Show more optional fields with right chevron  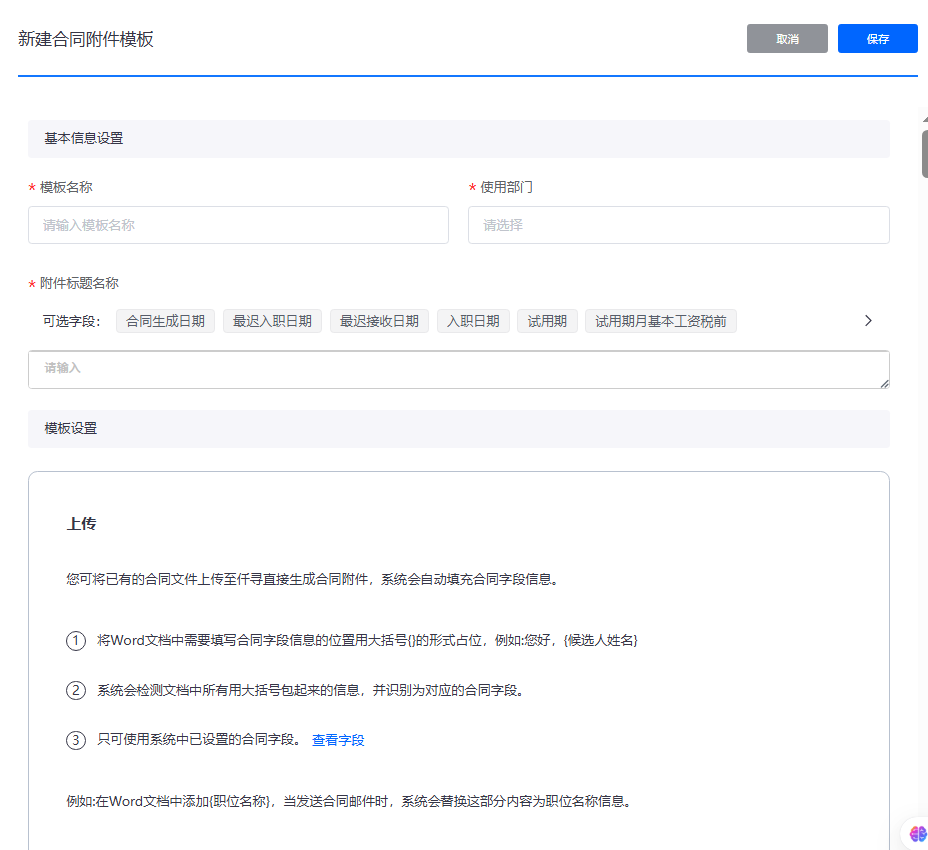click(x=868, y=321)
